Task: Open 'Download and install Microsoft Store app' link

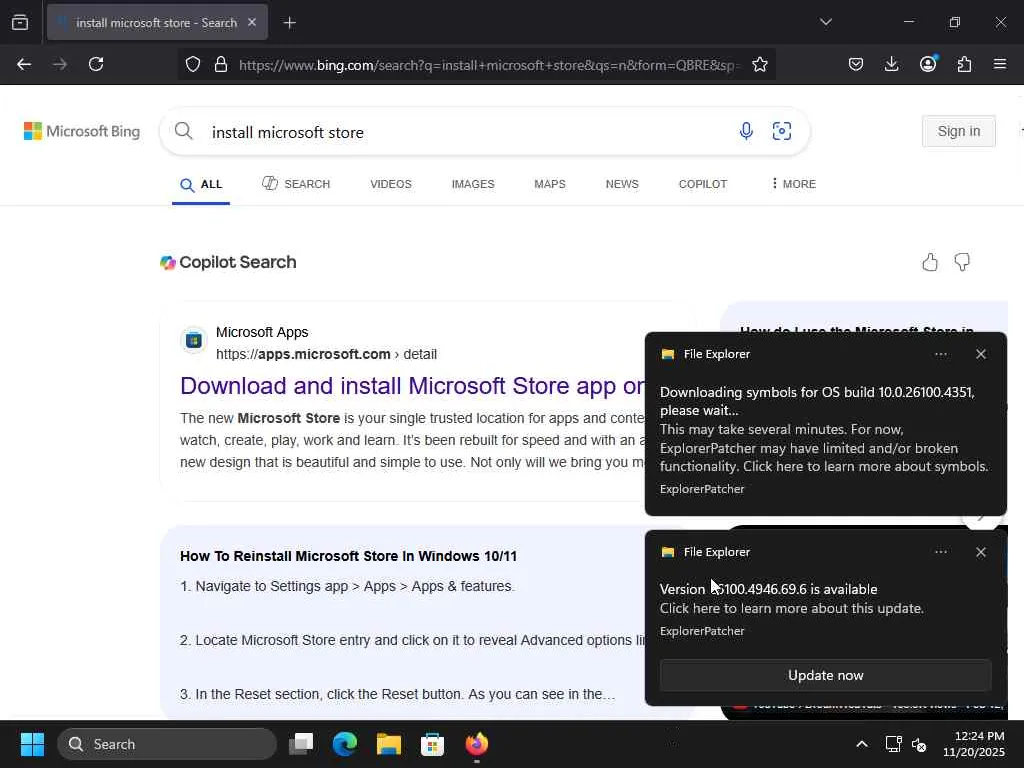Action: [x=413, y=386]
